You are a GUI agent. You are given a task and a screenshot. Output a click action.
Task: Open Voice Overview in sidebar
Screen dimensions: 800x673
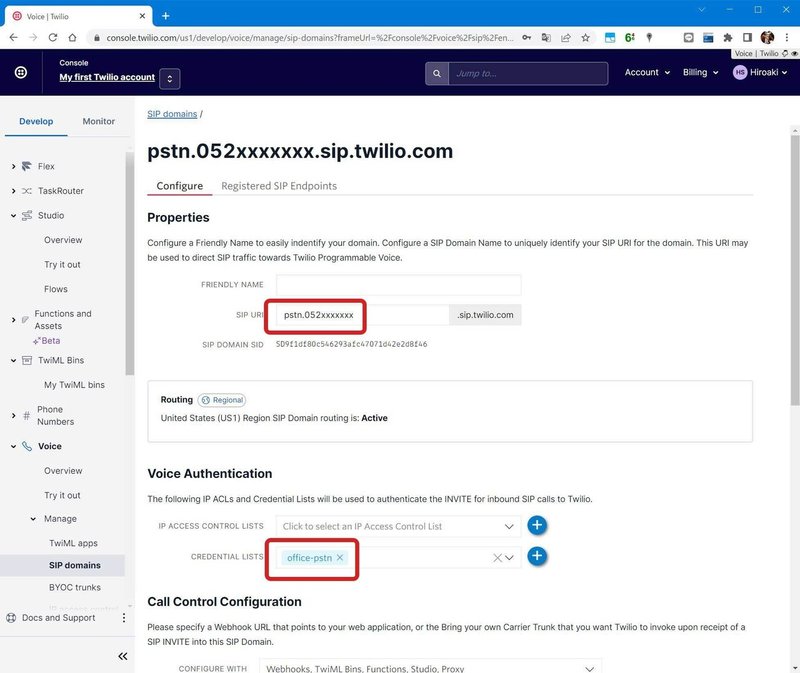point(63,470)
